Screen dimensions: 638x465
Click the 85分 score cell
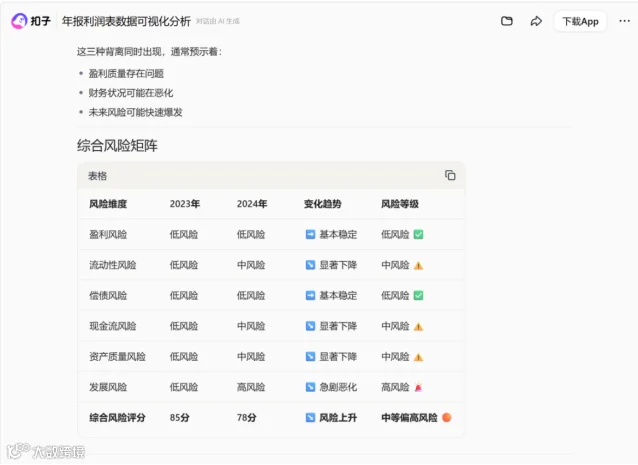(x=179, y=417)
